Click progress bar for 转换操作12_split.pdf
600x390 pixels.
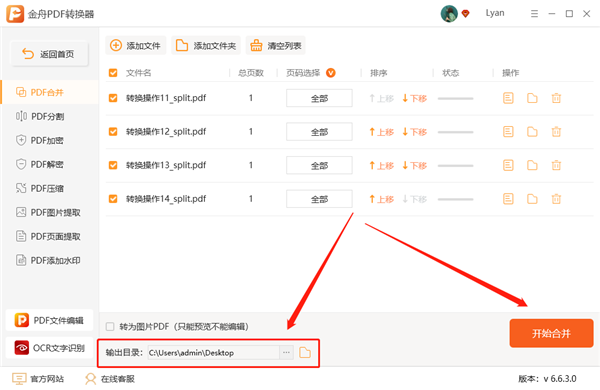pos(456,132)
